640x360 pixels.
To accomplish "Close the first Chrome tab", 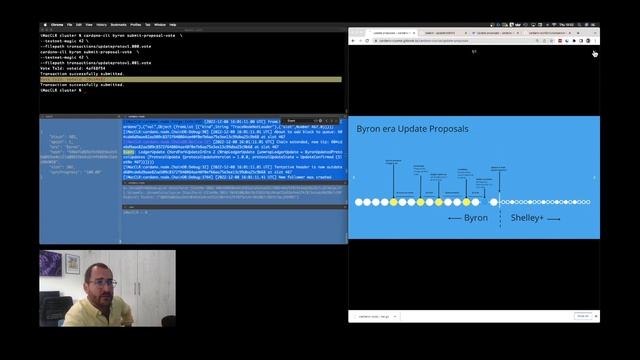I will (x=414, y=33).
